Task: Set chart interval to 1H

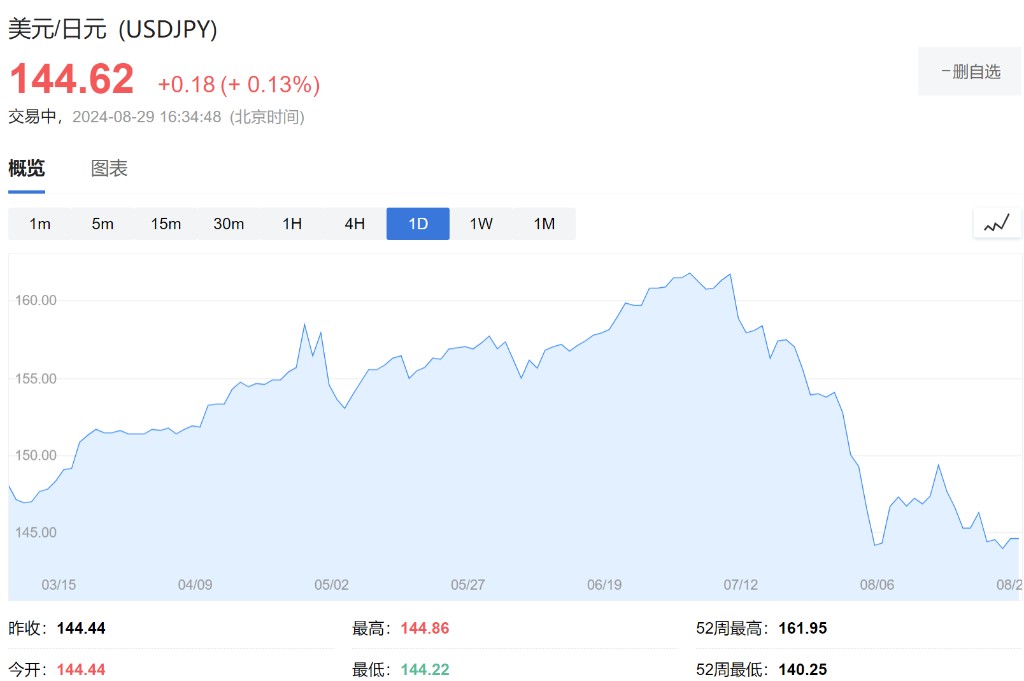Action: point(292,224)
